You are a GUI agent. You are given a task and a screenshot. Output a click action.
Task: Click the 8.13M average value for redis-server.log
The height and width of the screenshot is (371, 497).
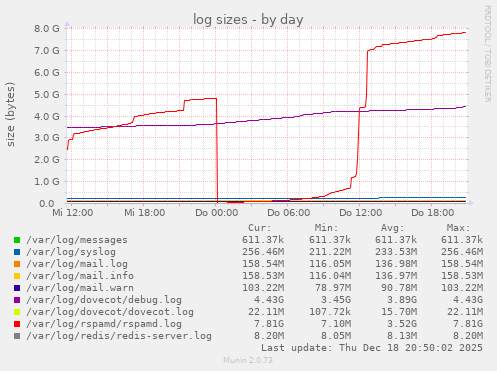click(401, 336)
